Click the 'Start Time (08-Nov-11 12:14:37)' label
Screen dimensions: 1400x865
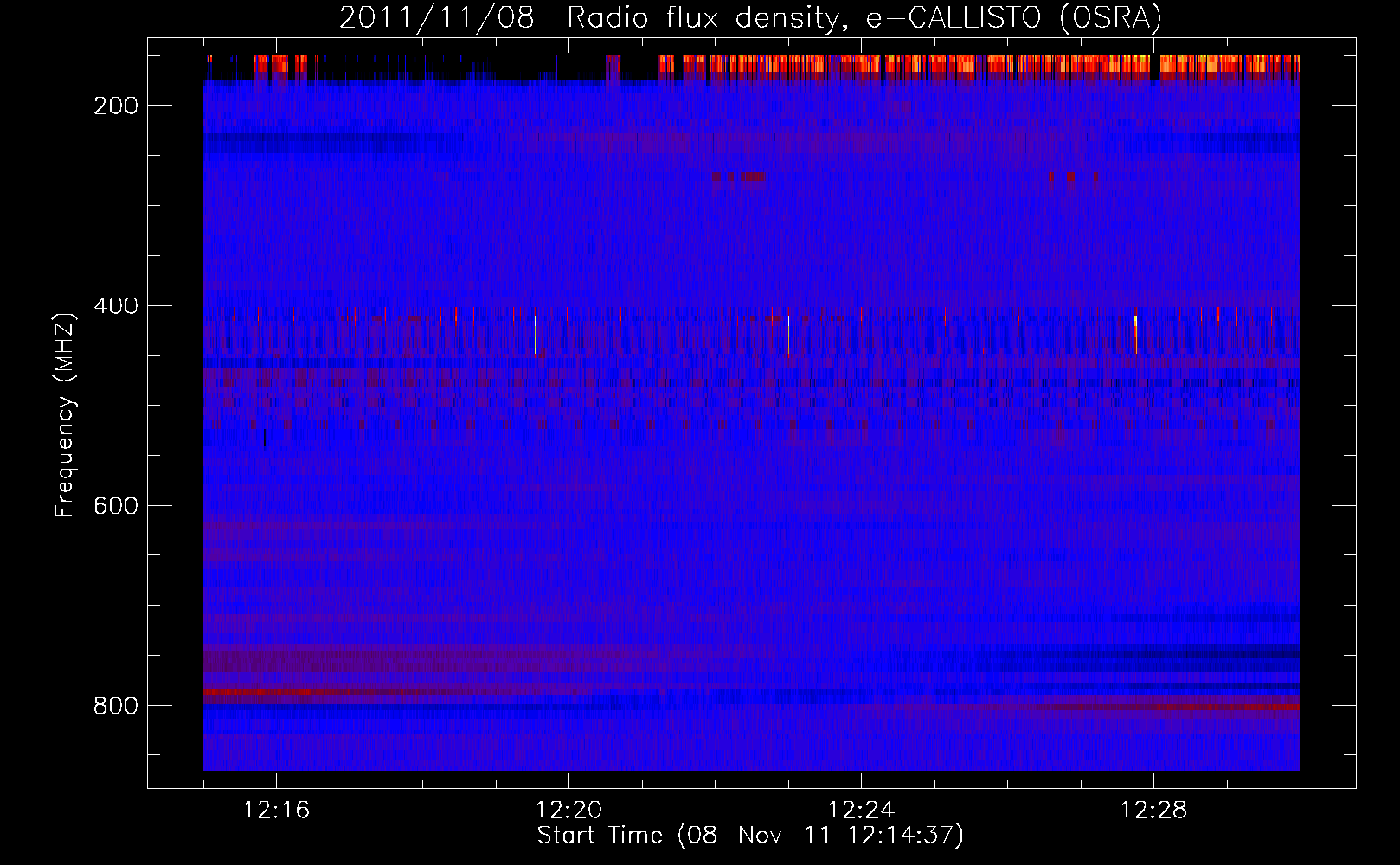(750, 836)
